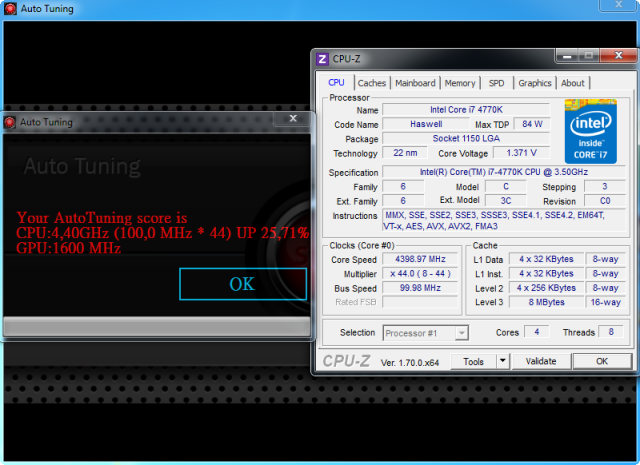Screen dimensions: 640x465
Task: Close the main Auto Tuning window
Action: (x=618, y=5)
